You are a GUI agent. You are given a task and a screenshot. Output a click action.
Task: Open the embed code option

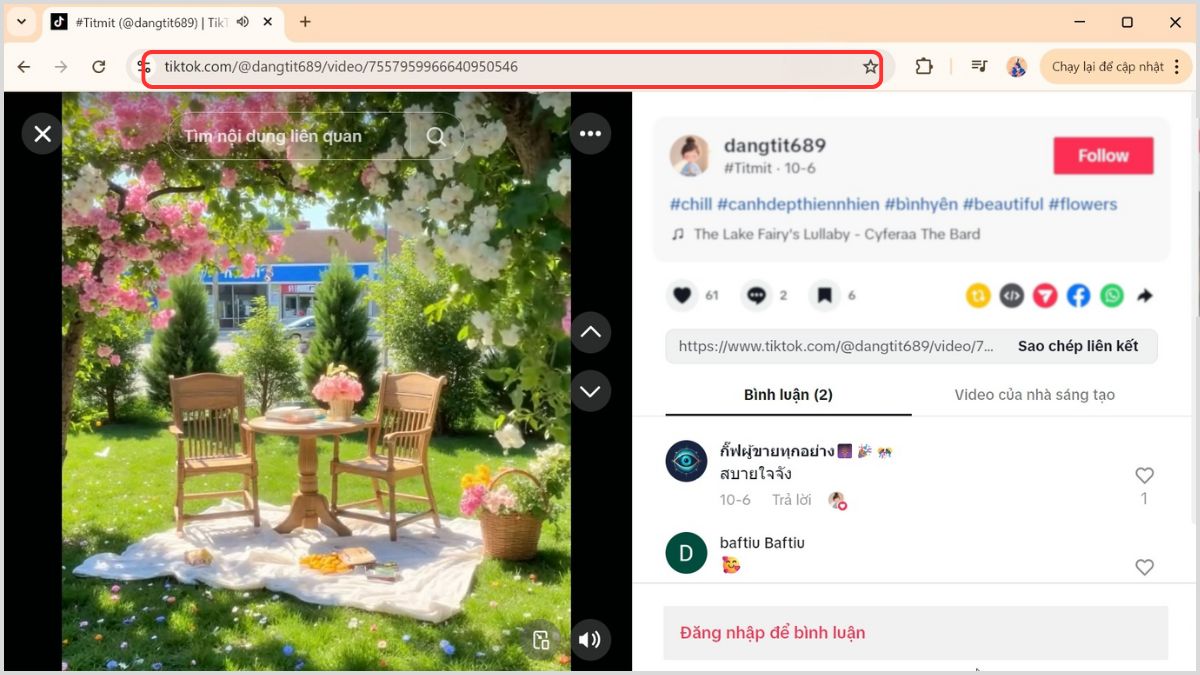1012,295
